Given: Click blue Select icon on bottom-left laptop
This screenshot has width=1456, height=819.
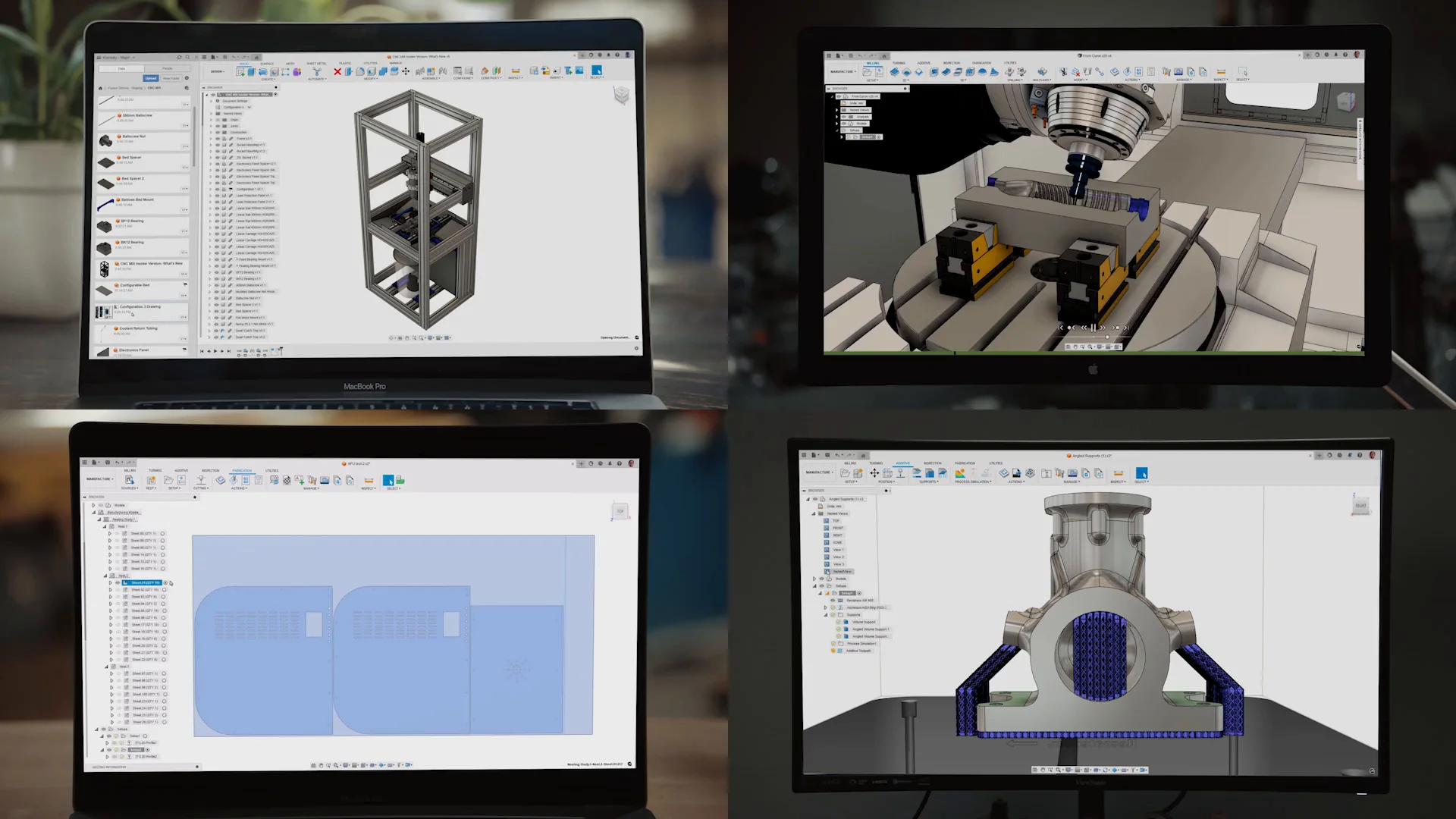Looking at the screenshot, I should point(388,480).
